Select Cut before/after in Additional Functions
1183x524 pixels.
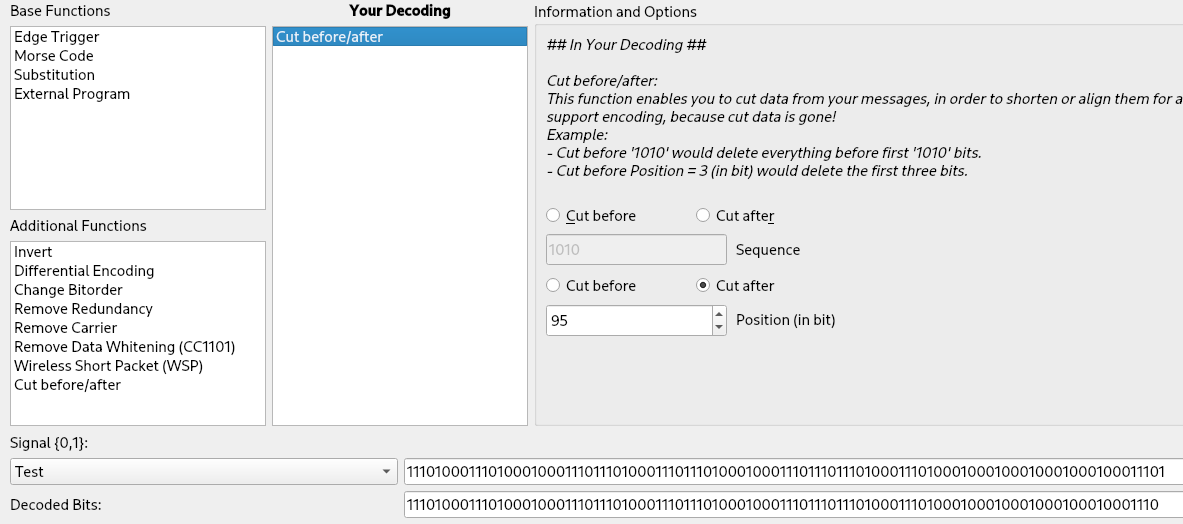pos(67,385)
